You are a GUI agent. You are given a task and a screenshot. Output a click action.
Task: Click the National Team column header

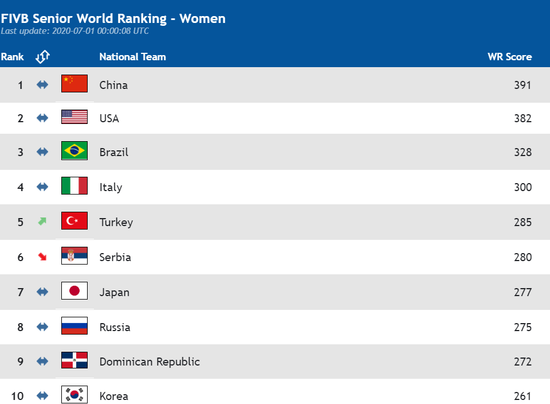pos(133,56)
